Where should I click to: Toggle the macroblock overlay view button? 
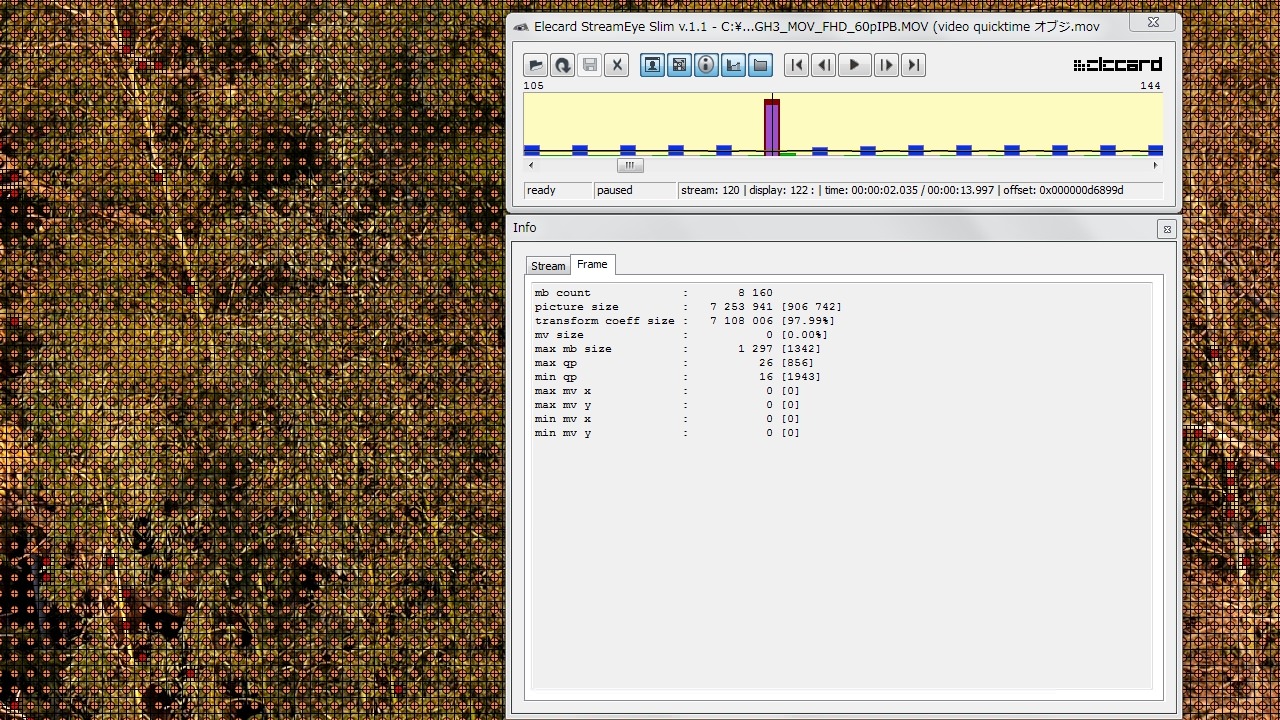(679, 65)
